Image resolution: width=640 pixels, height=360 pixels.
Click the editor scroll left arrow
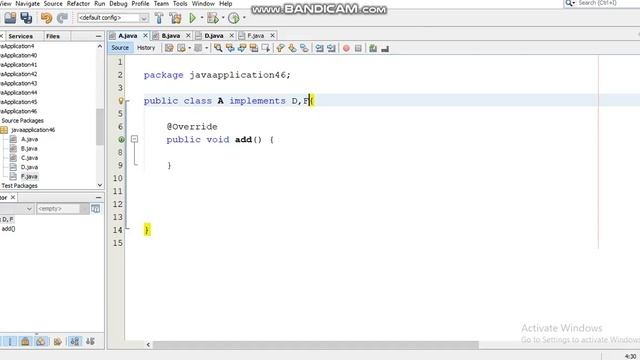[148, 345]
